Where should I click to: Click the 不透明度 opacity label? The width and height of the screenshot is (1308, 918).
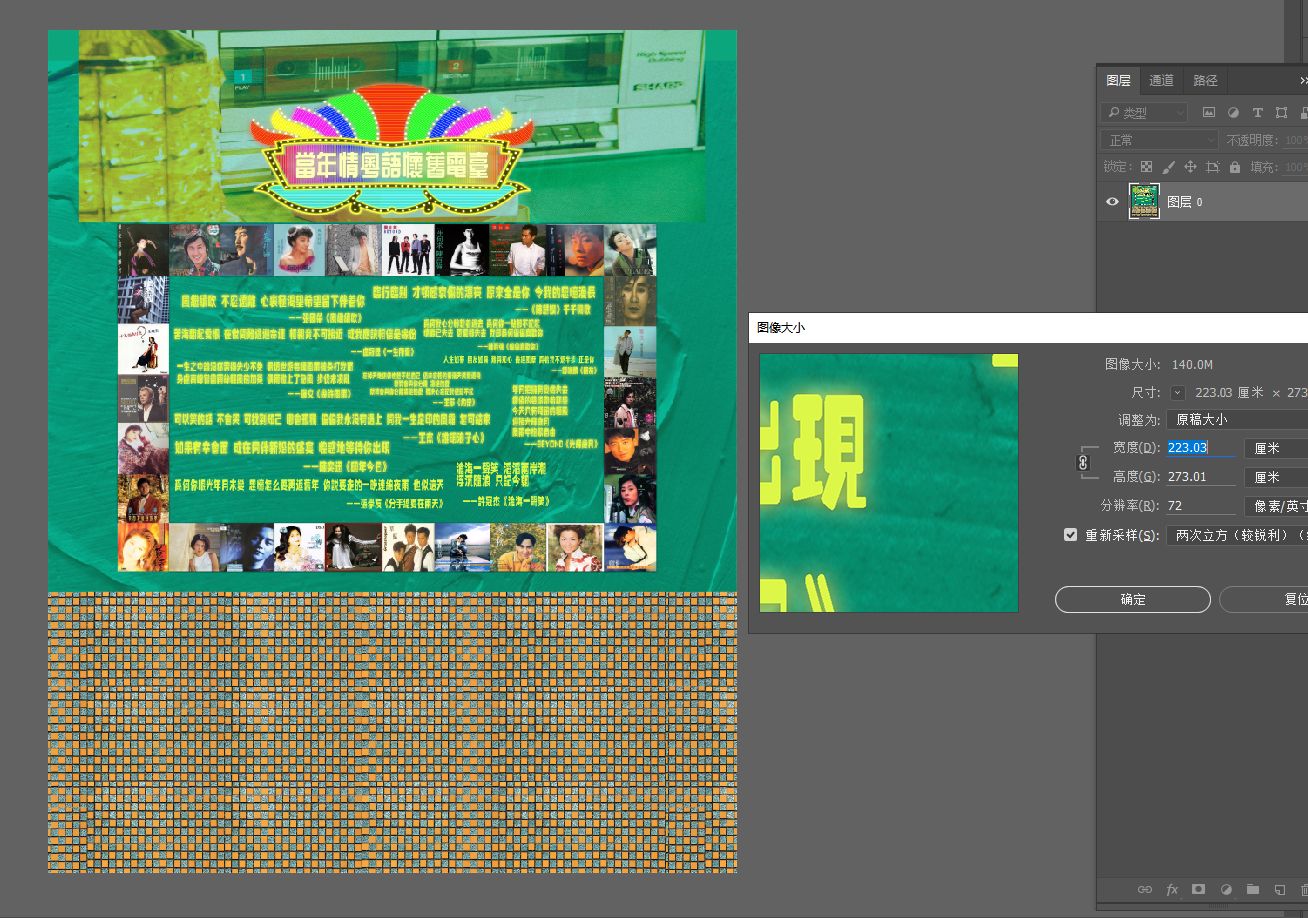point(1253,140)
